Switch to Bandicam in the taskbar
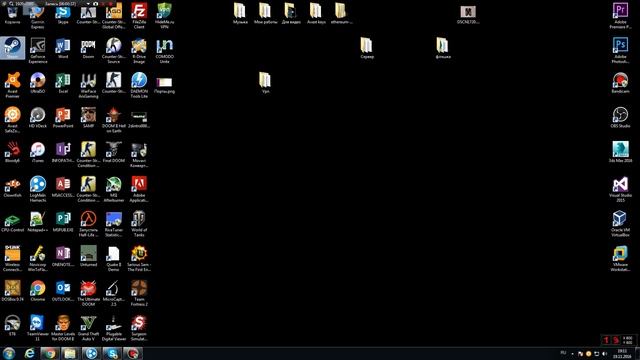 click(x=133, y=353)
